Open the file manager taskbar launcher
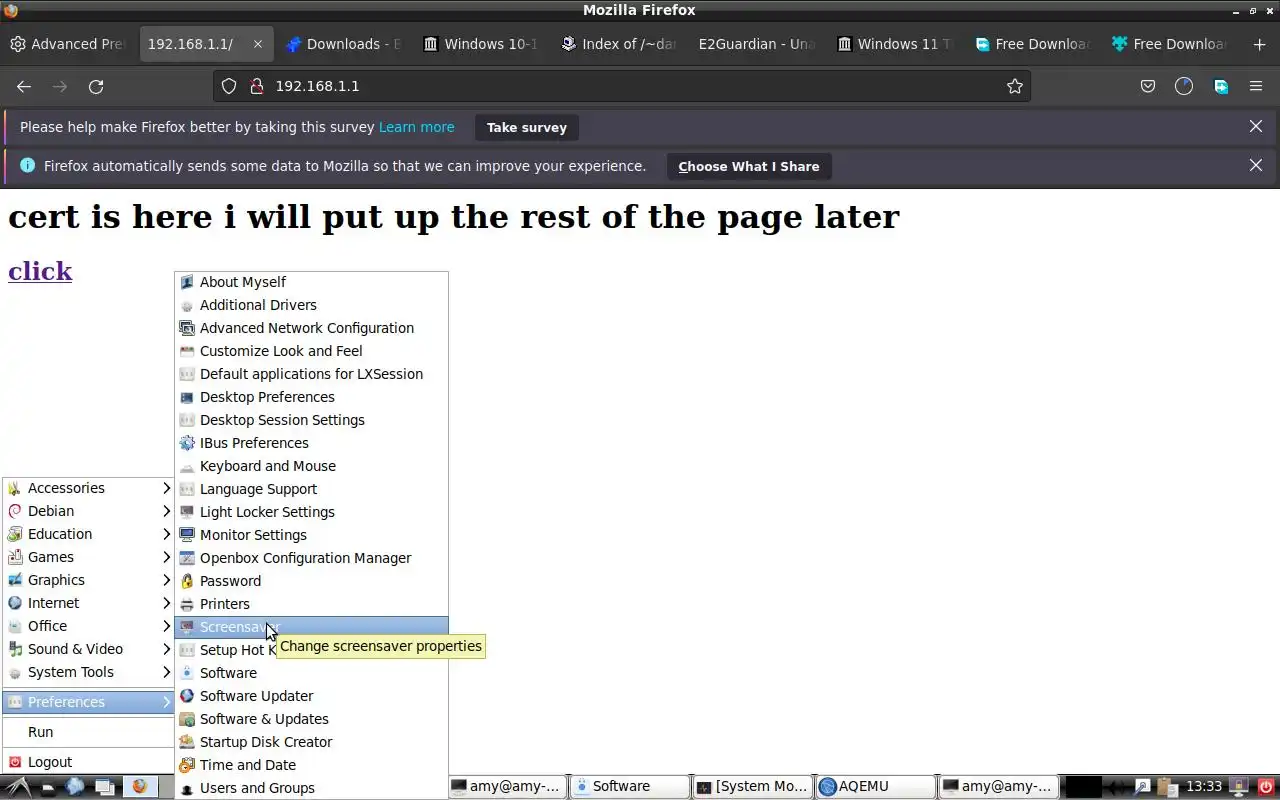Viewport: 1280px width, 800px height. pos(48,787)
